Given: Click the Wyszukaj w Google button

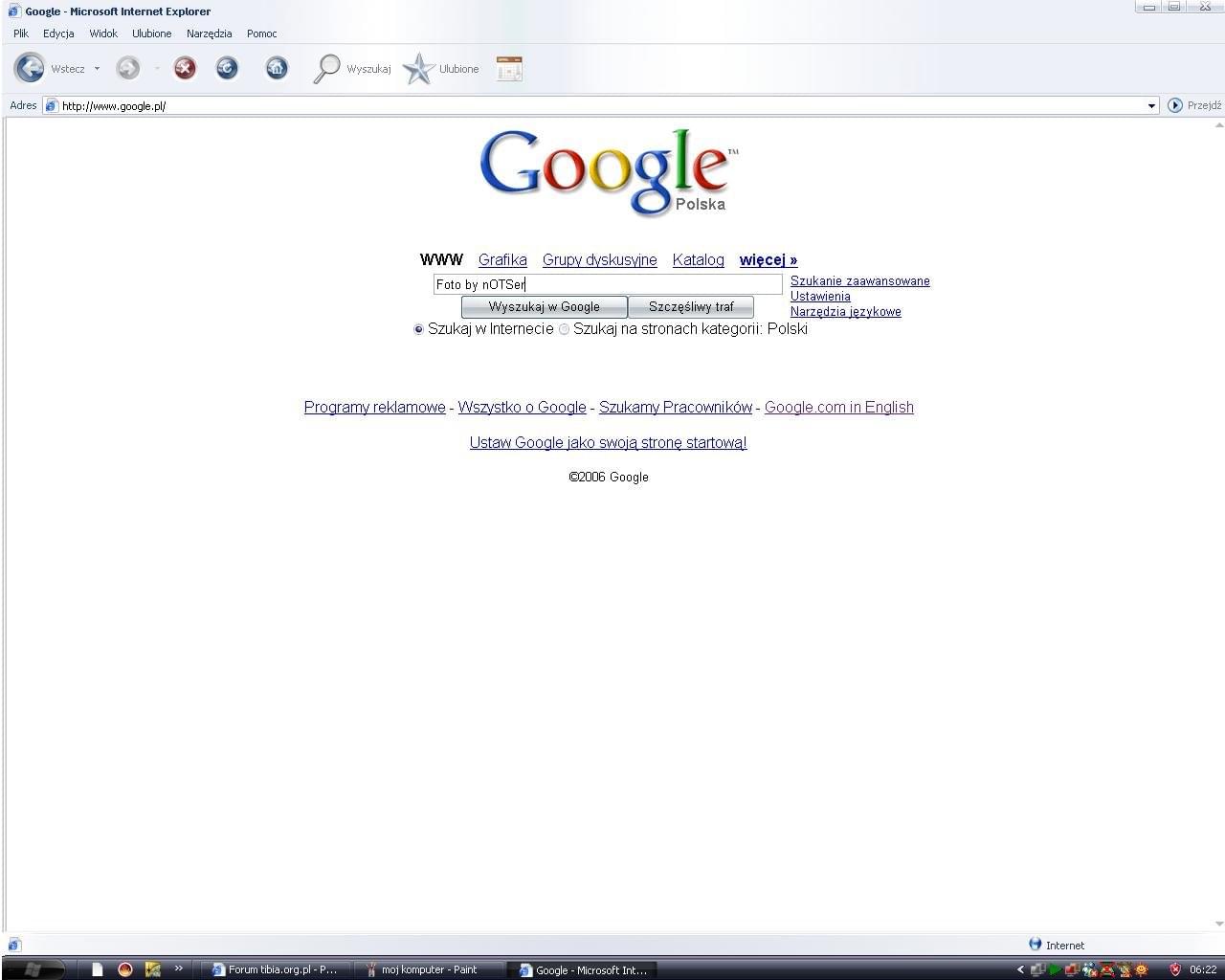Looking at the screenshot, I should [x=545, y=307].
